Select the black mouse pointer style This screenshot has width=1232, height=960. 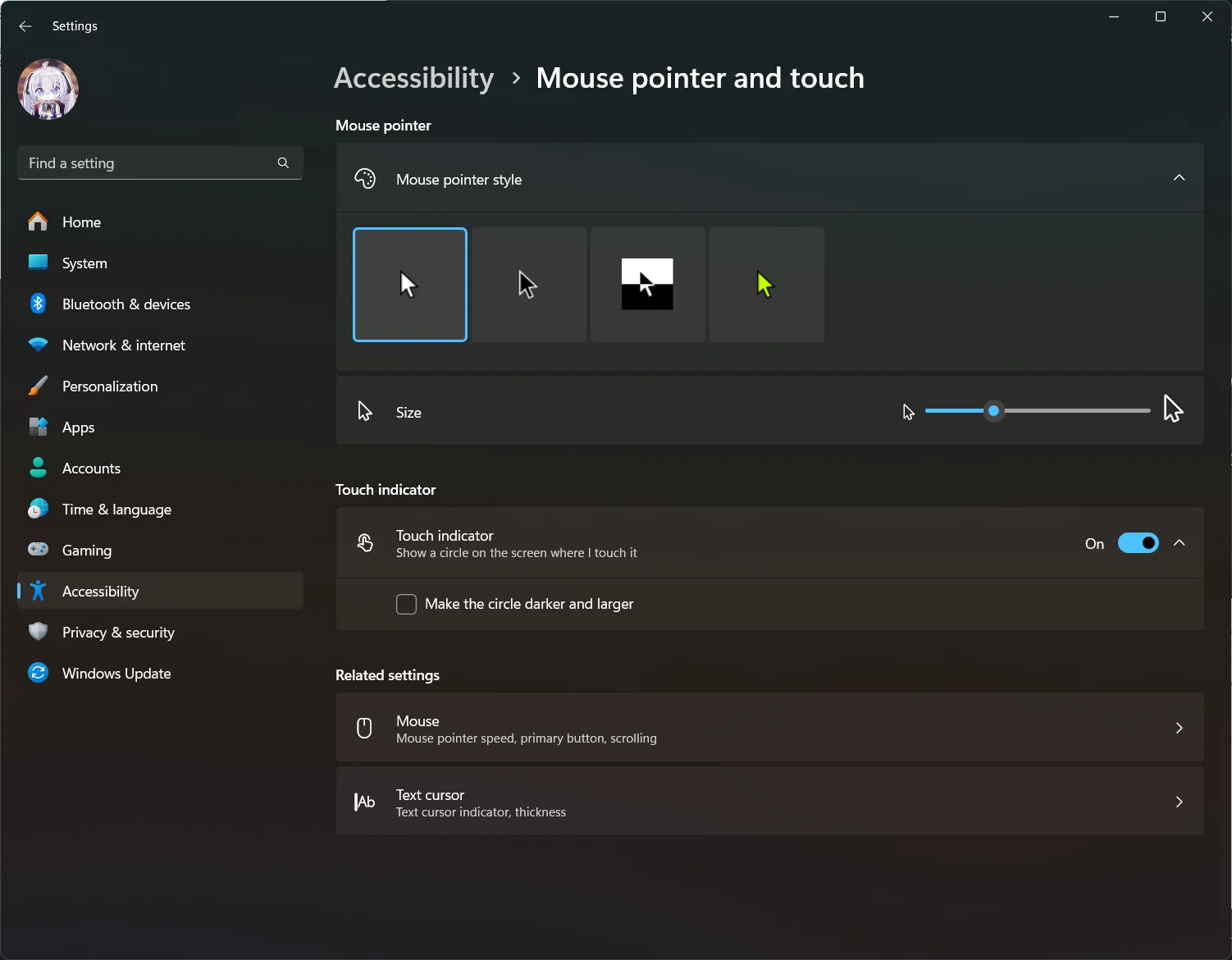(529, 285)
